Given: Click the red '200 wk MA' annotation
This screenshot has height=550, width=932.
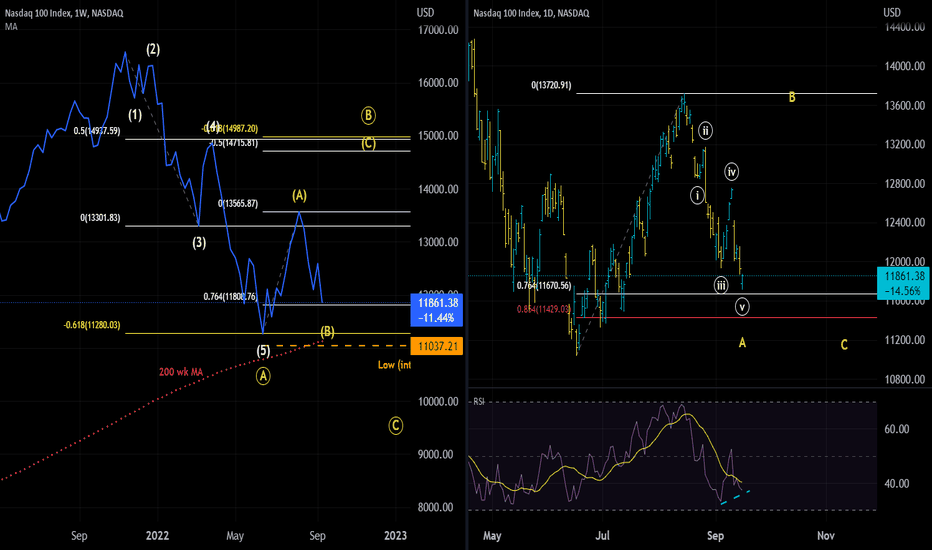Looking at the screenshot, I should click(x=181, y=372).
